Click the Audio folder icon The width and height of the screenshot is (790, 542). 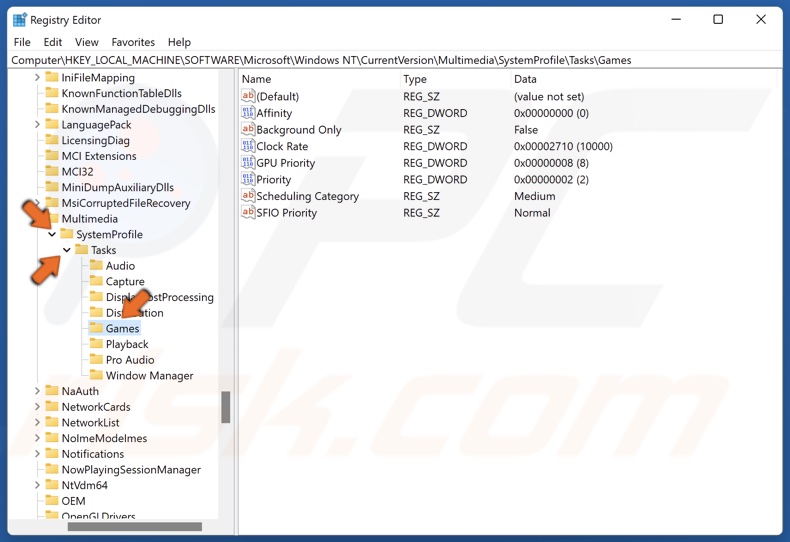[x=96, y=265]
